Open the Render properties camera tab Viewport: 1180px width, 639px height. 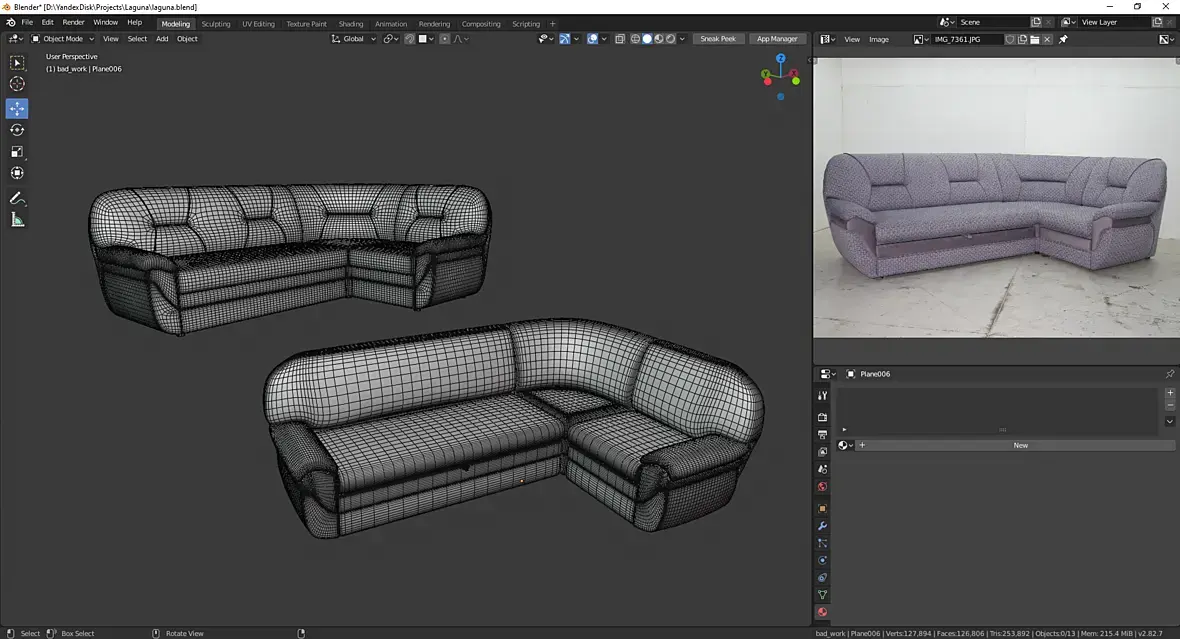coord(822,417)
